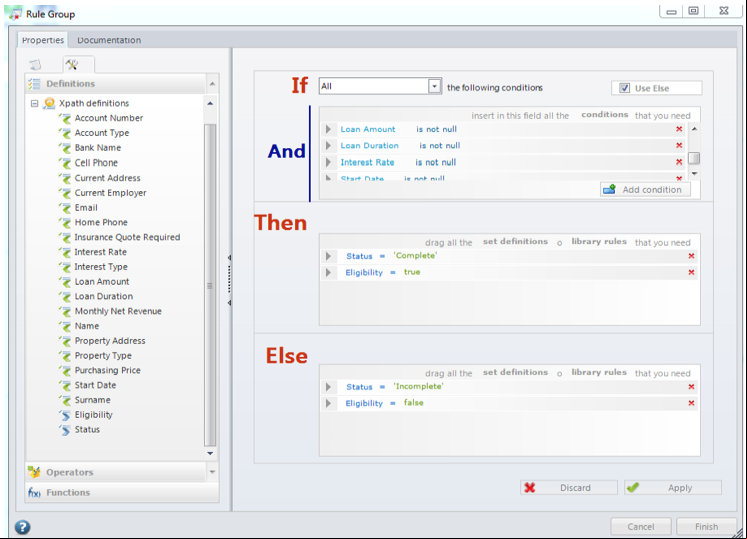Viewport: 747px width, 539px height.
Task: Expand the Status = 'Complete' action row
Action: pos(328,256)
